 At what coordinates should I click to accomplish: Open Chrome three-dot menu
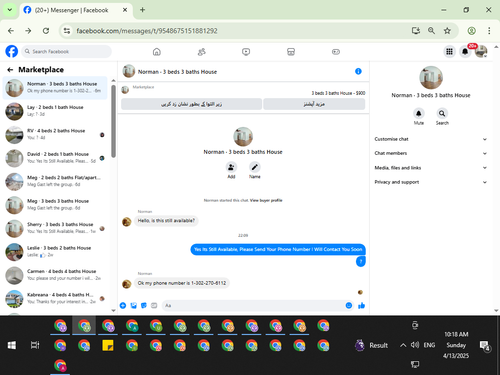click(x=489, y=31)
